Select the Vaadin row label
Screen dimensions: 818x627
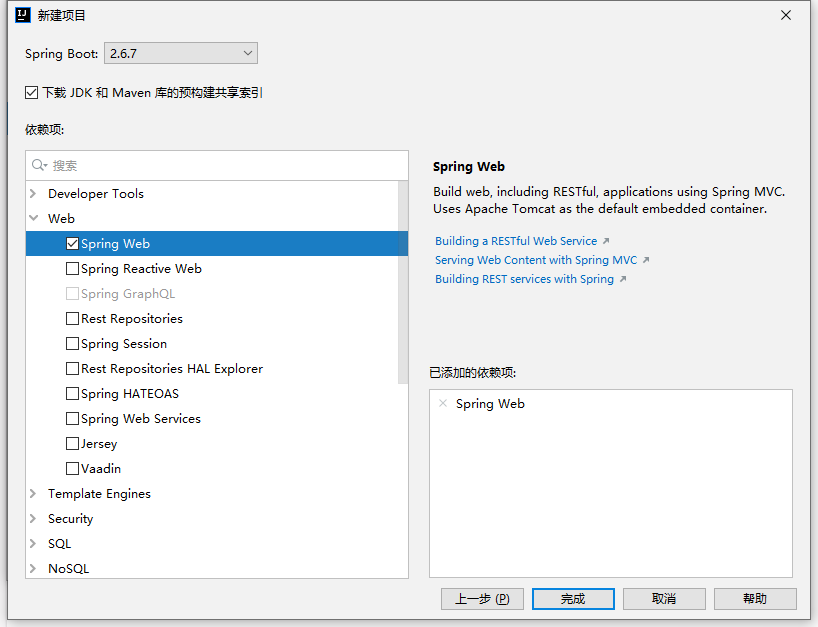point(101,468)
